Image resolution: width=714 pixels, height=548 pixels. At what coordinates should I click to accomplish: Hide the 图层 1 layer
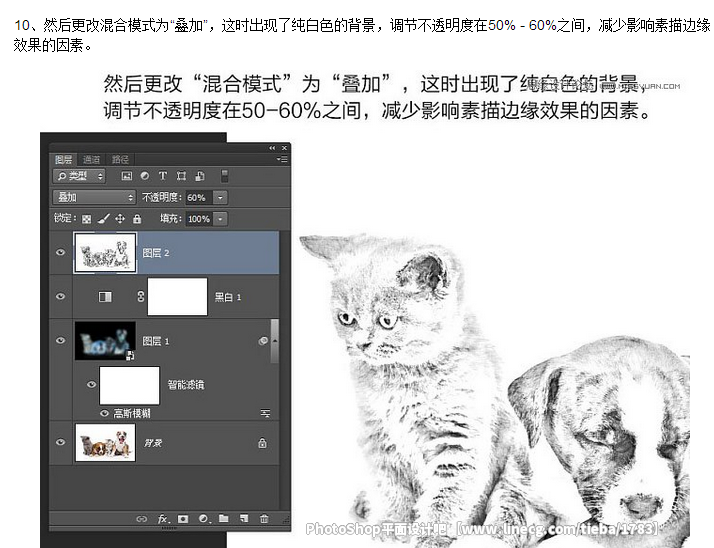pos(61,341)
